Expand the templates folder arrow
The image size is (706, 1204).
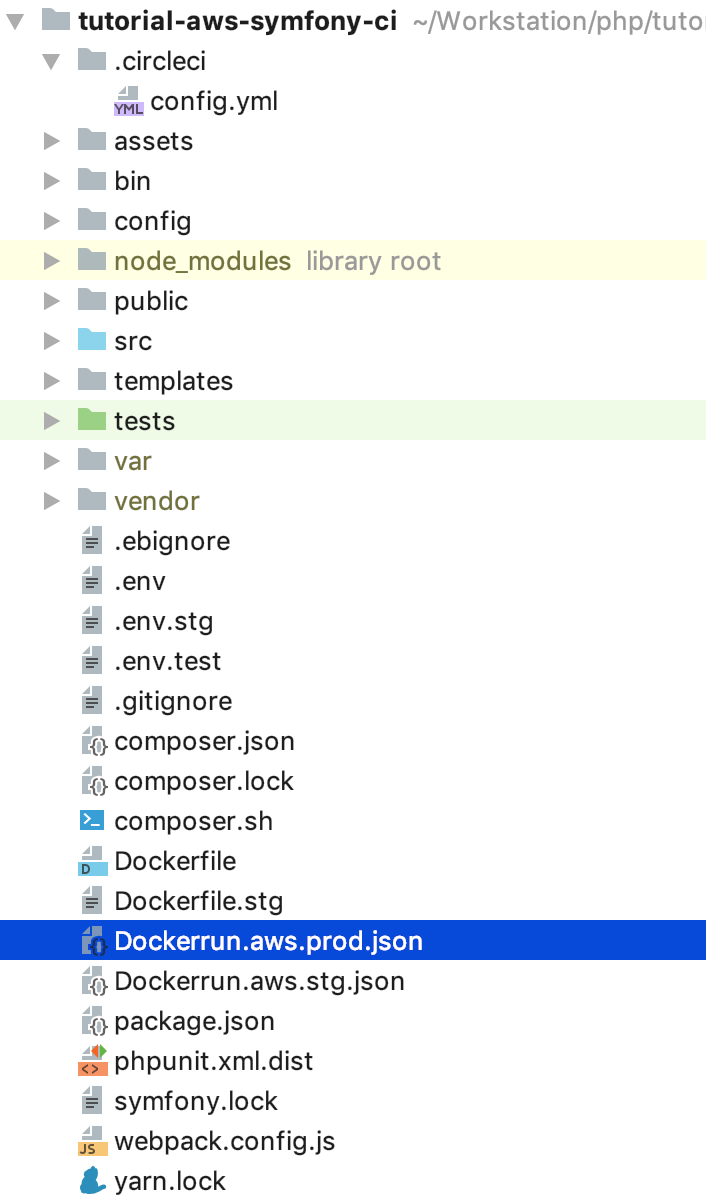pyautogui.click(x=52, y=381)
